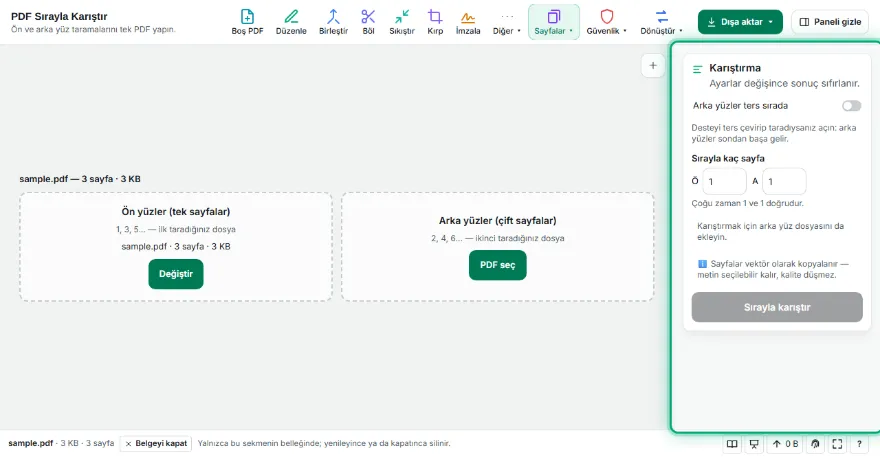Screen dimensions: 880x457
Task: Click PDF seç for back pages
Action: tap(497, 265)
